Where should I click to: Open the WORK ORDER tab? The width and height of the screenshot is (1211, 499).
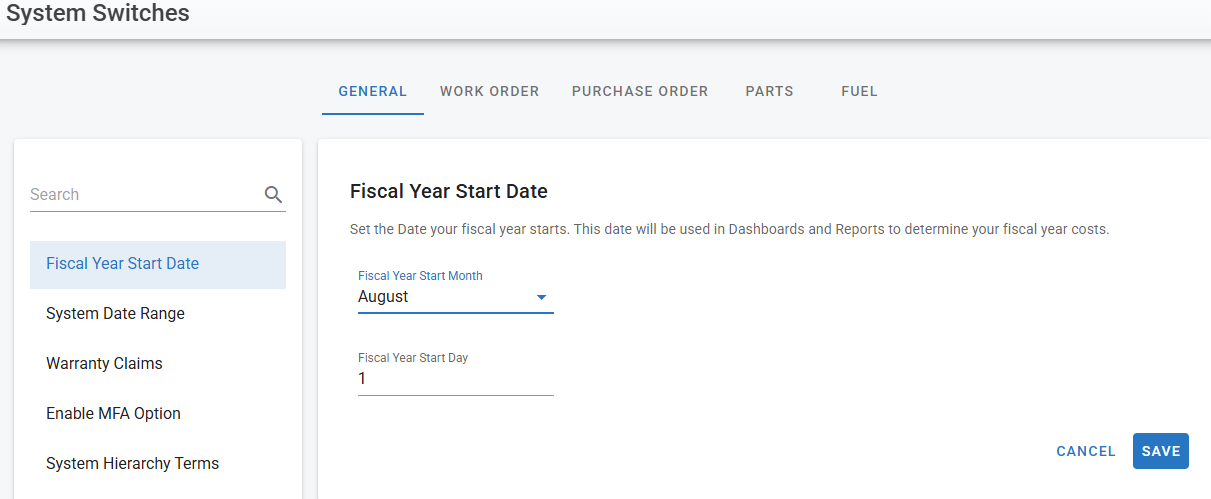489,91
